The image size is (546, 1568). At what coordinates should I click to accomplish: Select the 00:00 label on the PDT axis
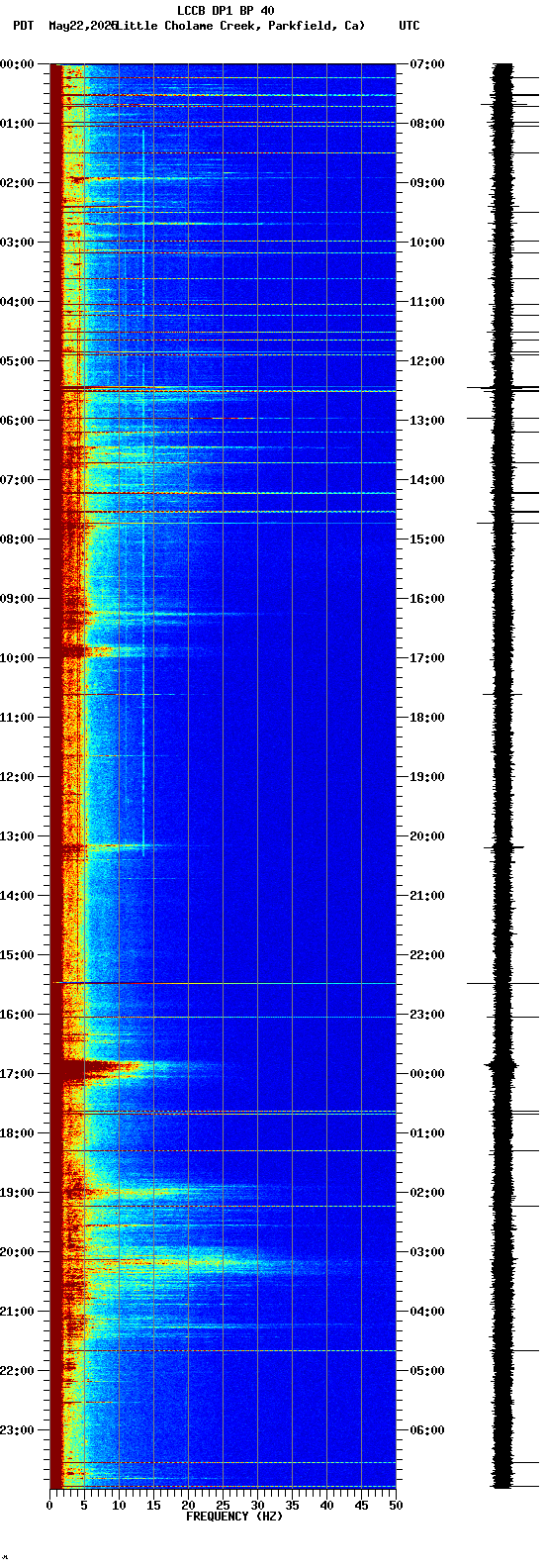pos(18,64)
